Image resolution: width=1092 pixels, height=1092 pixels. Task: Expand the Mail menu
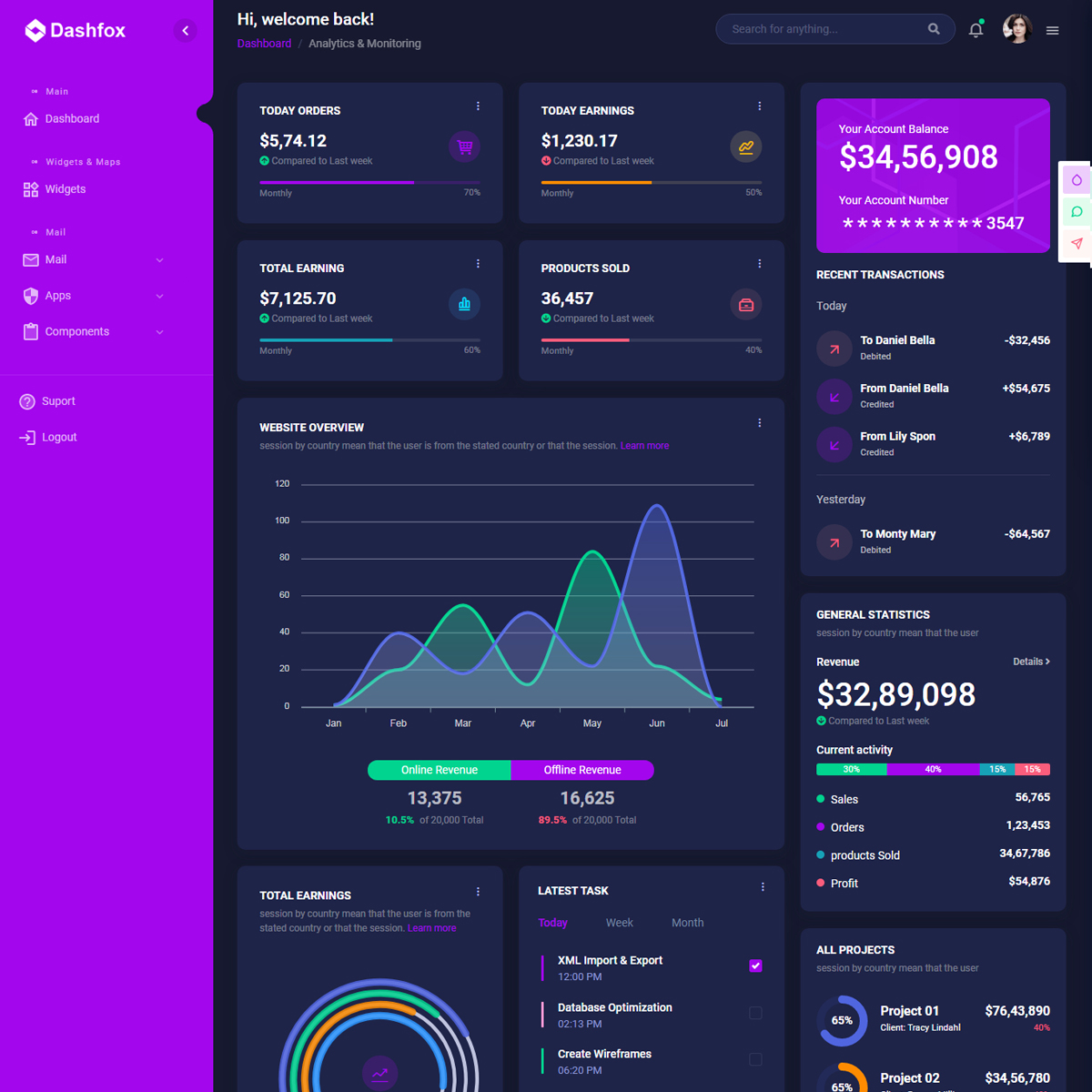[x=94, y=260]
